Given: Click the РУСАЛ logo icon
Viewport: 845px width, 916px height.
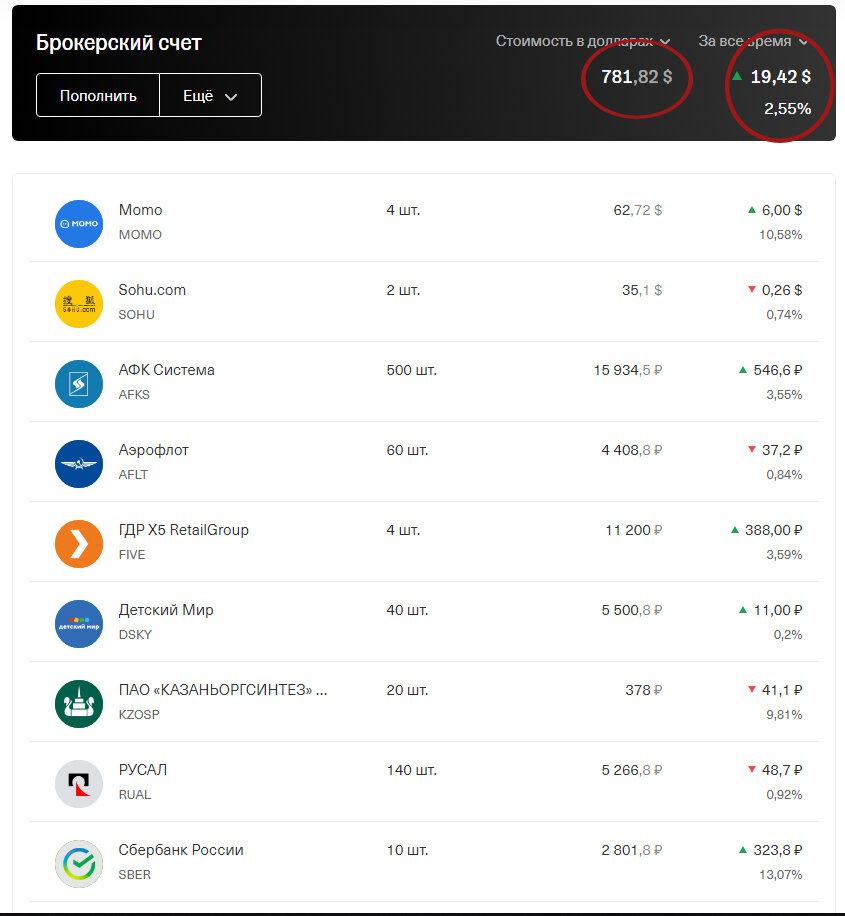Looking at the screenshot, I should tap(79, 784).
